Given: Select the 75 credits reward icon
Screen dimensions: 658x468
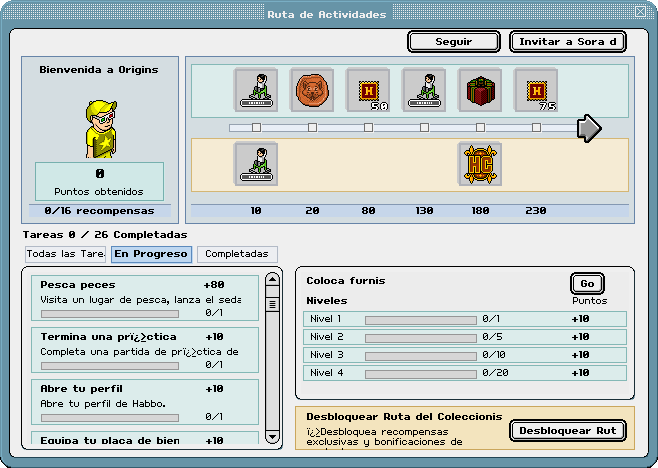Looking at the screenshot, I should [x=536, y=90].
